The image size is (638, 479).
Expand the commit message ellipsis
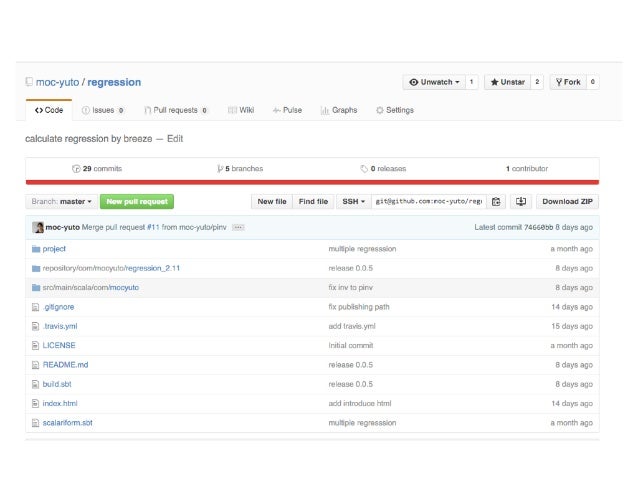238,228
